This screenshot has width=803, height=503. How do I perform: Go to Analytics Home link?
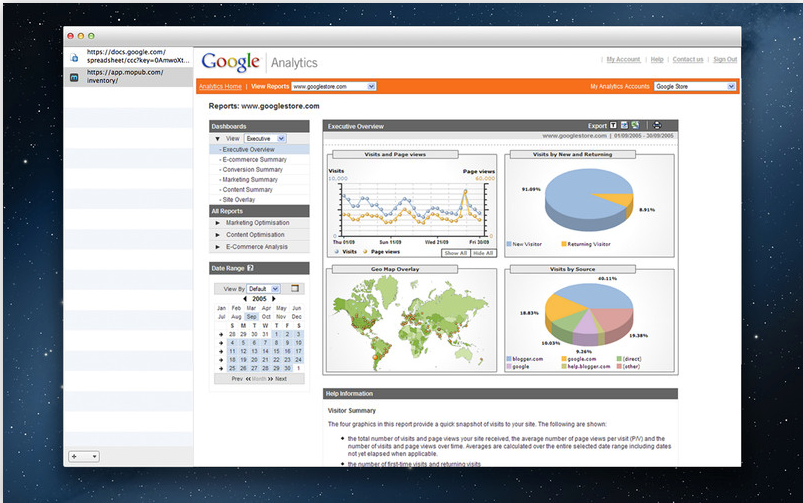220,87
